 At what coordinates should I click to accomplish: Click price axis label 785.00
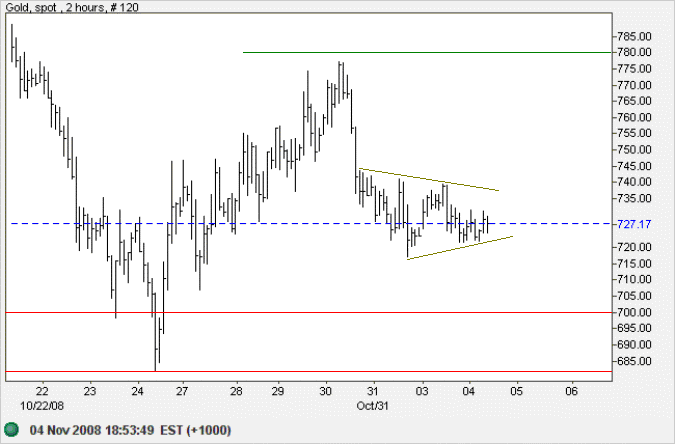click(x=634, y=37)
